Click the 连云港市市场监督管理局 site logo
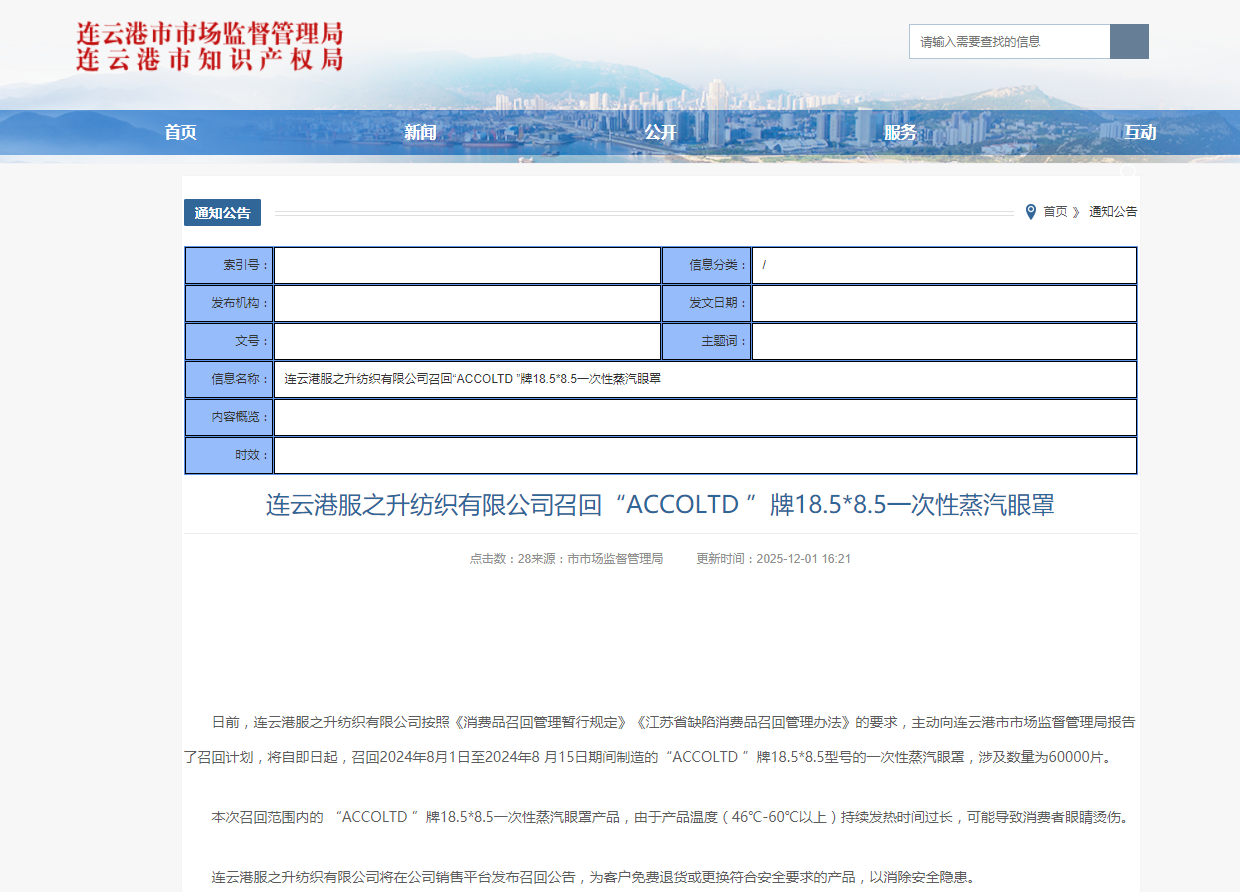This screenshot has width=1240, height=892. tap(210, 32)
